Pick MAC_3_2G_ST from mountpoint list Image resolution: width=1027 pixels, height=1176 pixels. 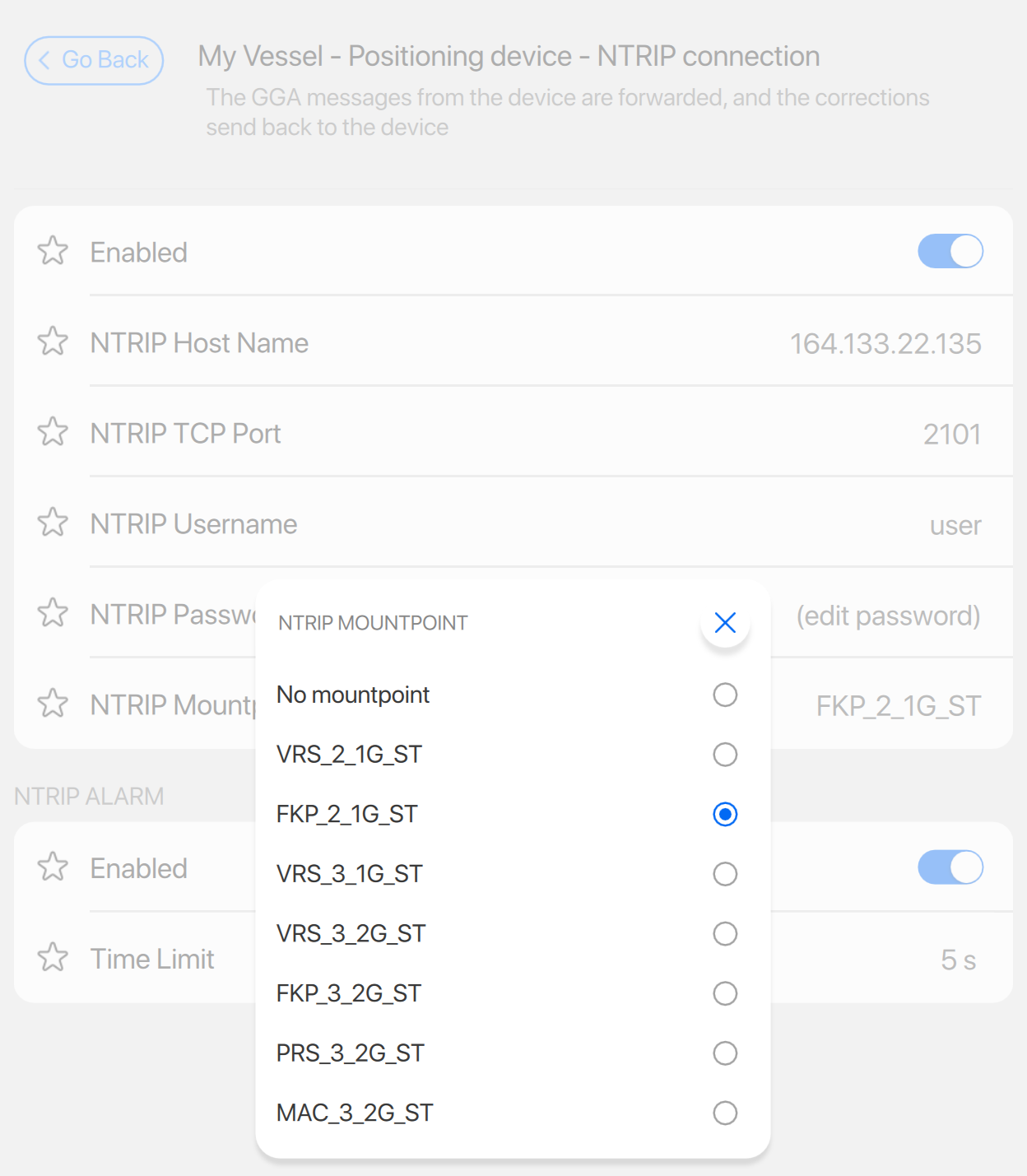pos(725,1113)
